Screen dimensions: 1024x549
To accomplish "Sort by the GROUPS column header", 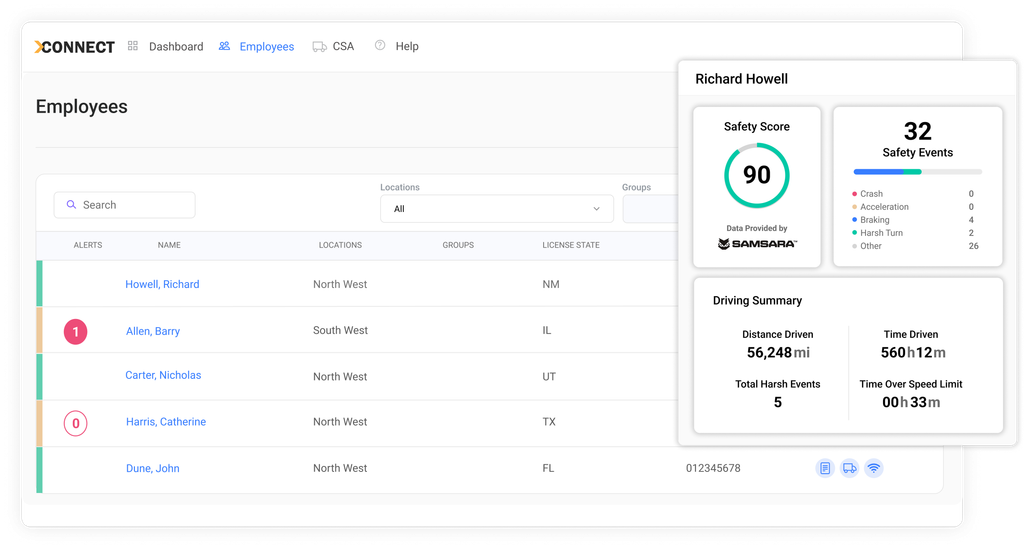I will [458, 245].
